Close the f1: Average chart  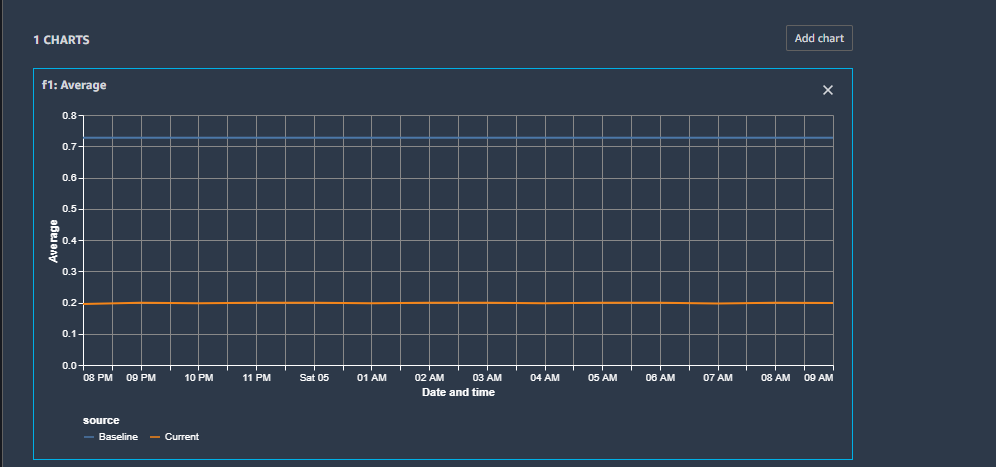pos(827,90)
